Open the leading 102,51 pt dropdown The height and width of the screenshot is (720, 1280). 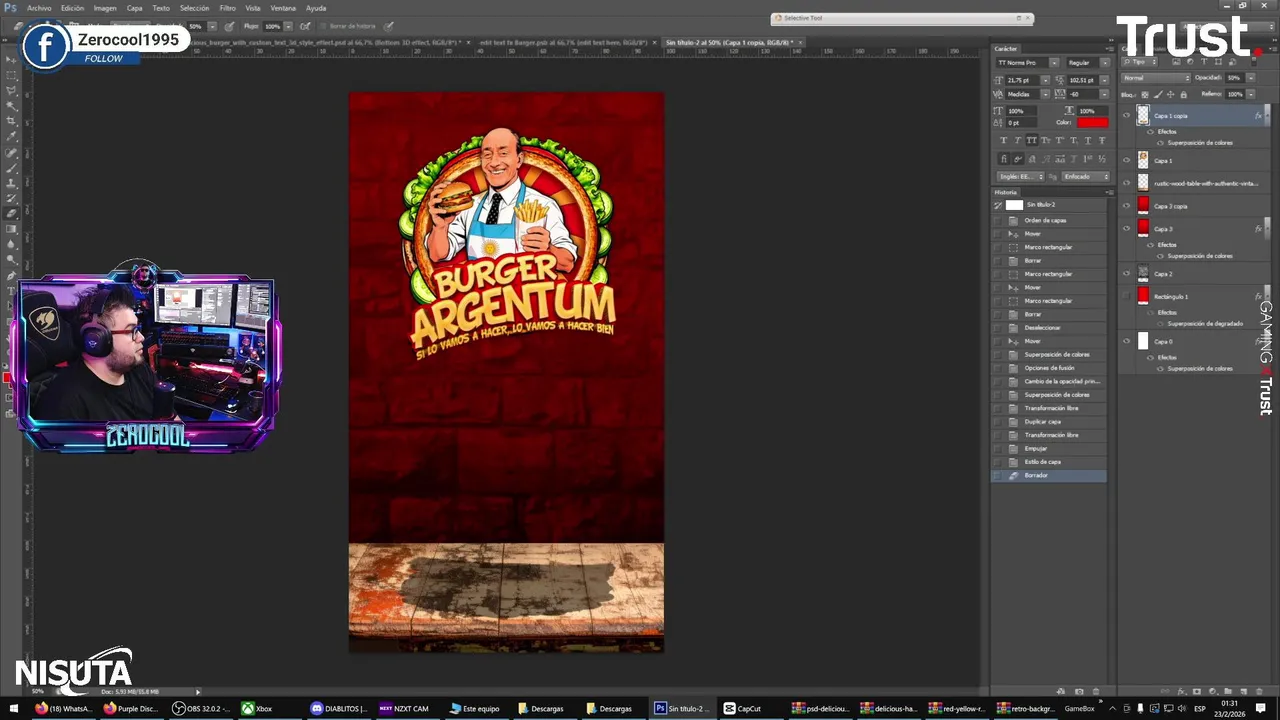1104,80
